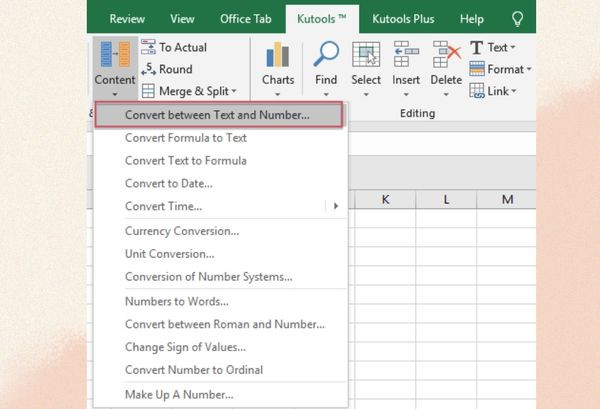Select column K header
Image resolution: width=600 pixels, height=409 pixels.
(x=385, y=199)
